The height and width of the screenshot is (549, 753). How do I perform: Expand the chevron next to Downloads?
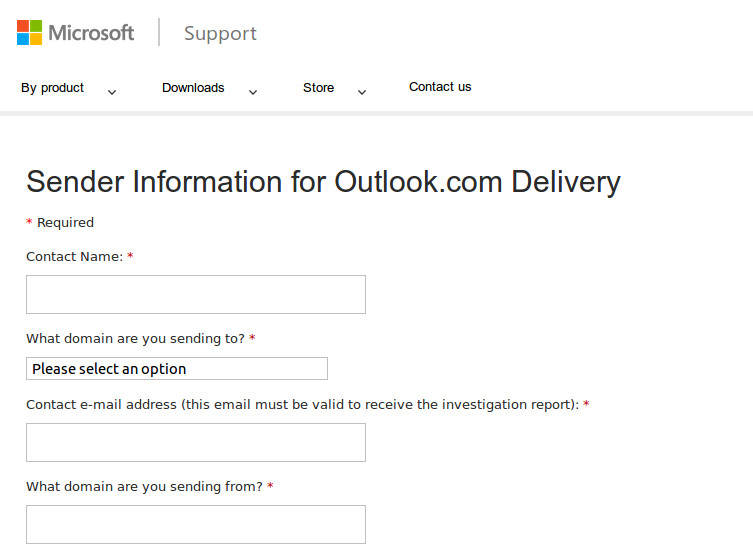tap(253, 92)
